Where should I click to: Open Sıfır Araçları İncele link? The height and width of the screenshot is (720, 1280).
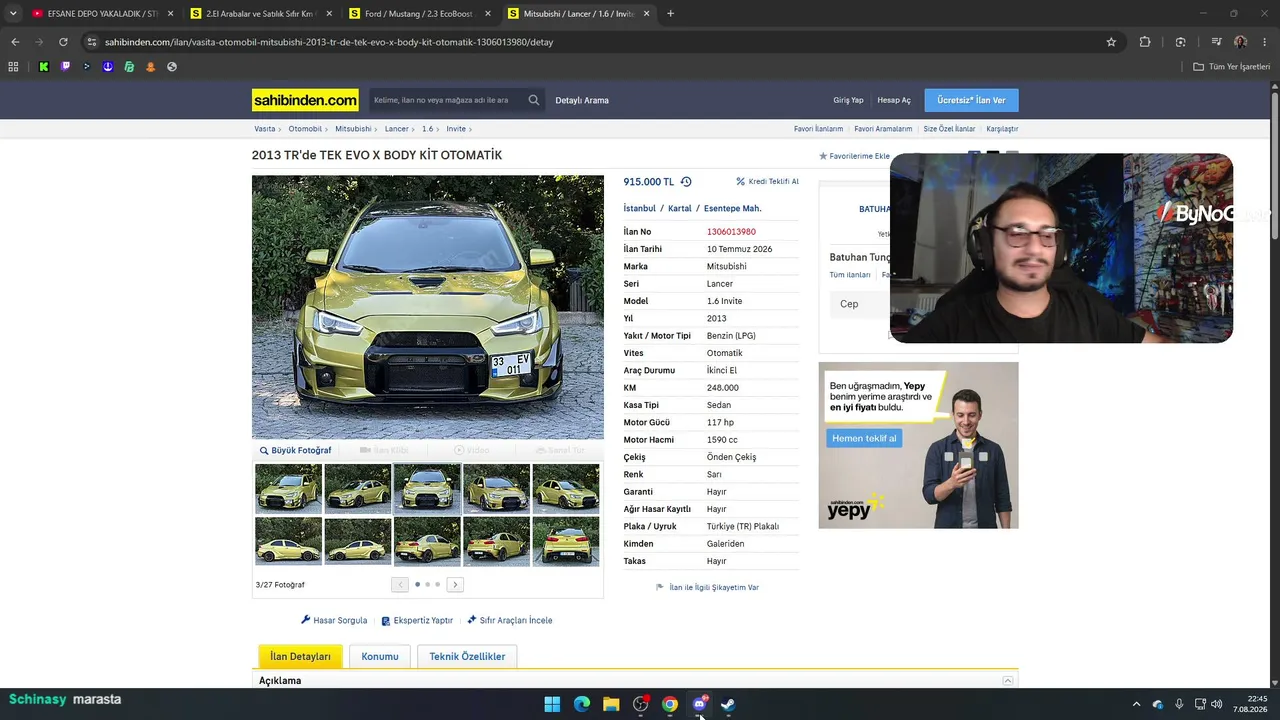coord(509,620)
